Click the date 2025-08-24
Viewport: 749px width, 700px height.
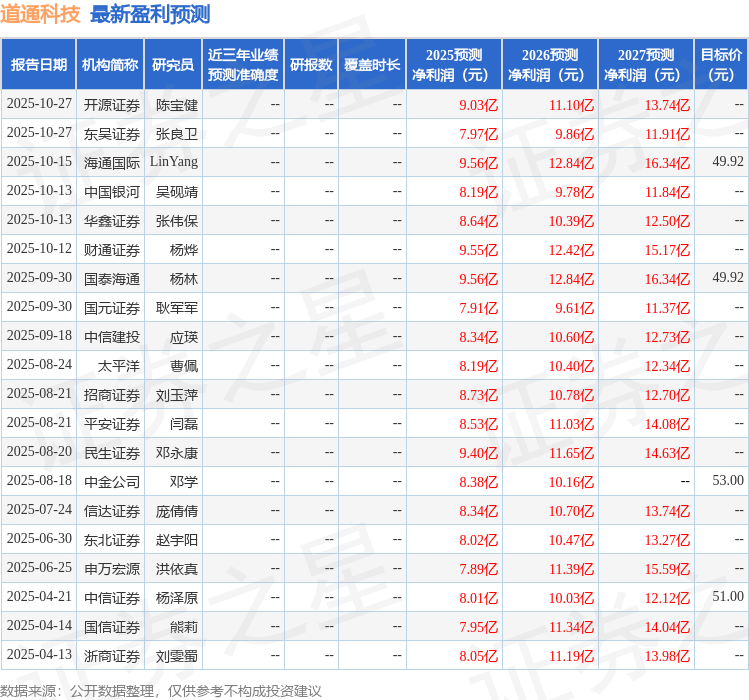click(39, 365)
